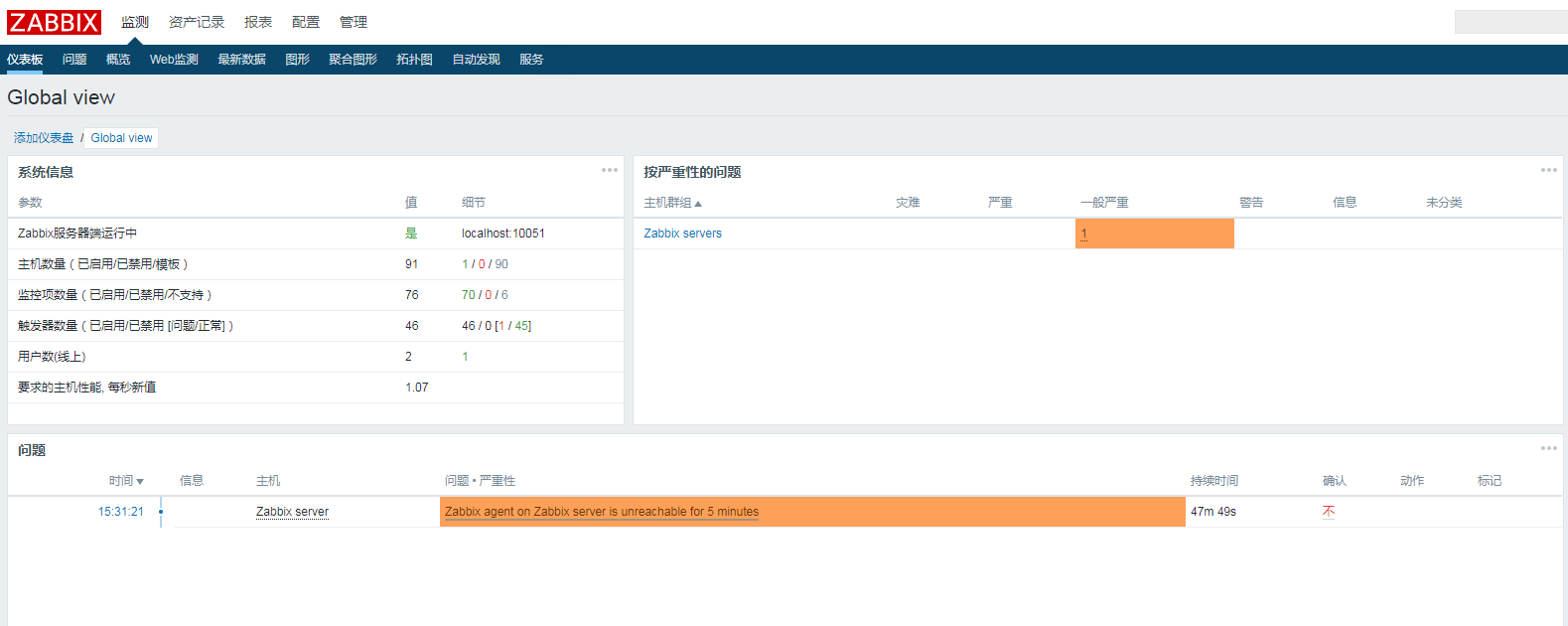Open the Web监测 submenu tab
Screen dimensions: 1568x626
click(x=174, y=60)
